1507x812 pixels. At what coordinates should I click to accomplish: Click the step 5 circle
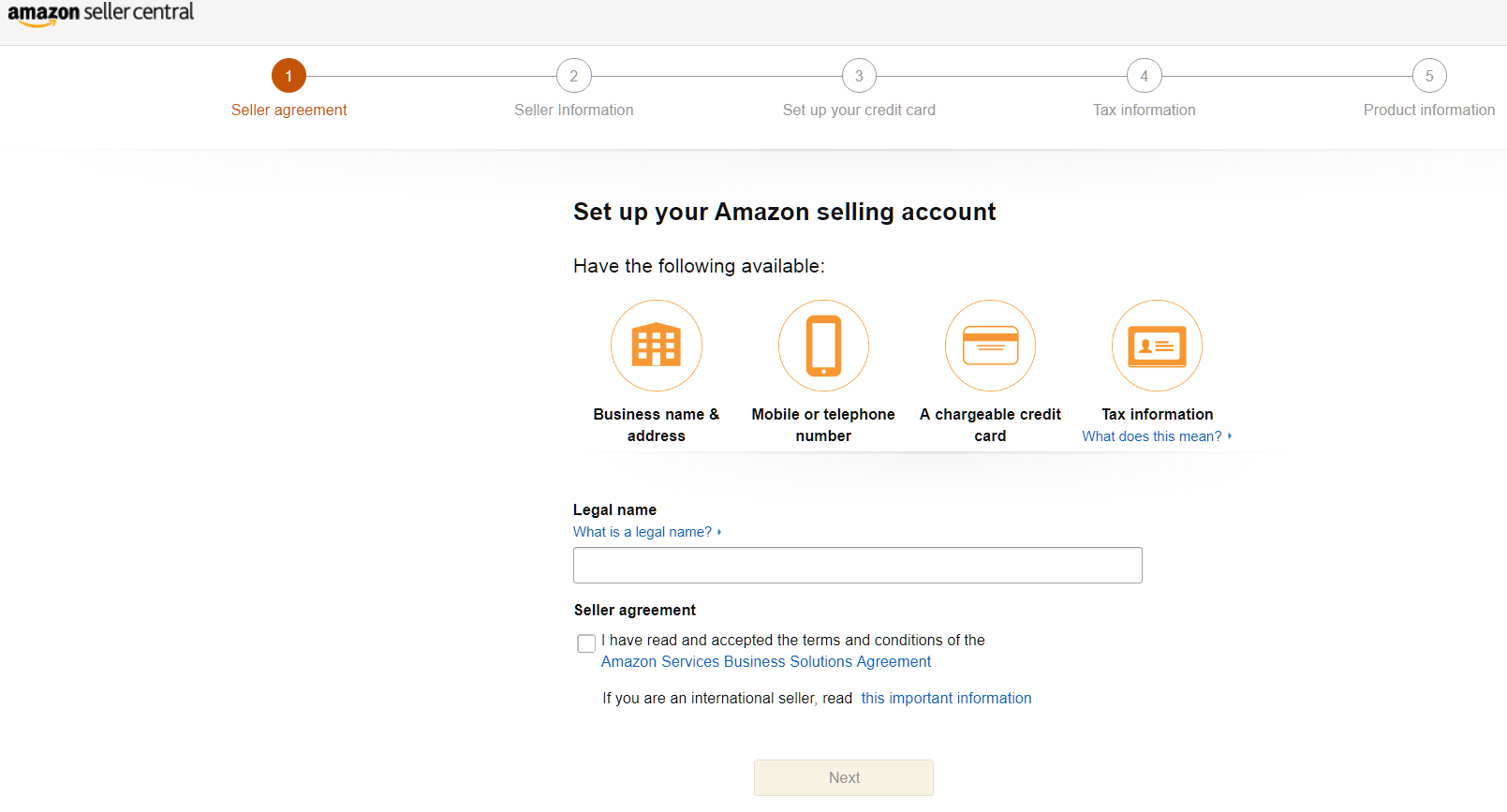(x=1428, y=75)
